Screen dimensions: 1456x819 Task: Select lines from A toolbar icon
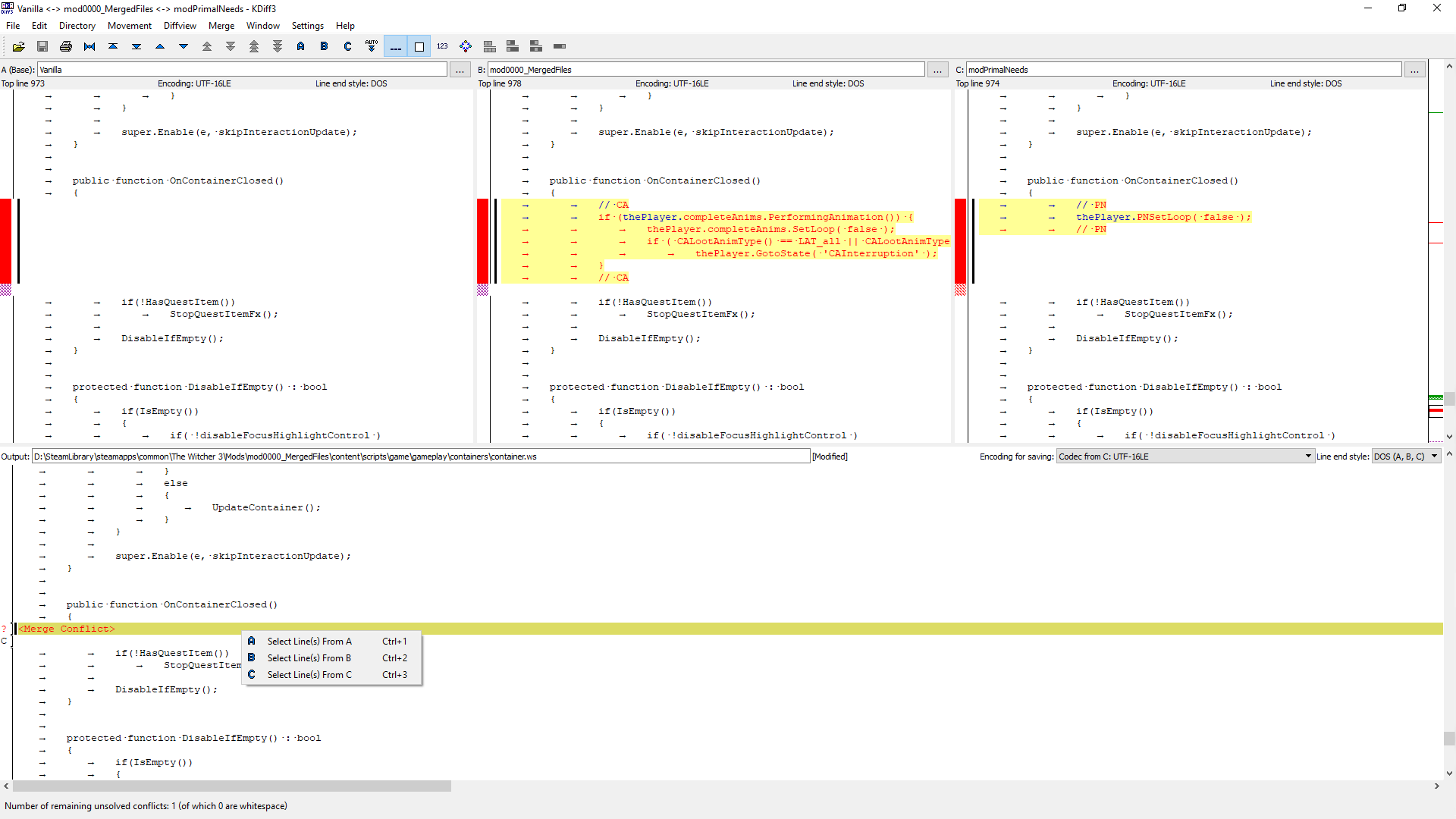tap(301, 47)
